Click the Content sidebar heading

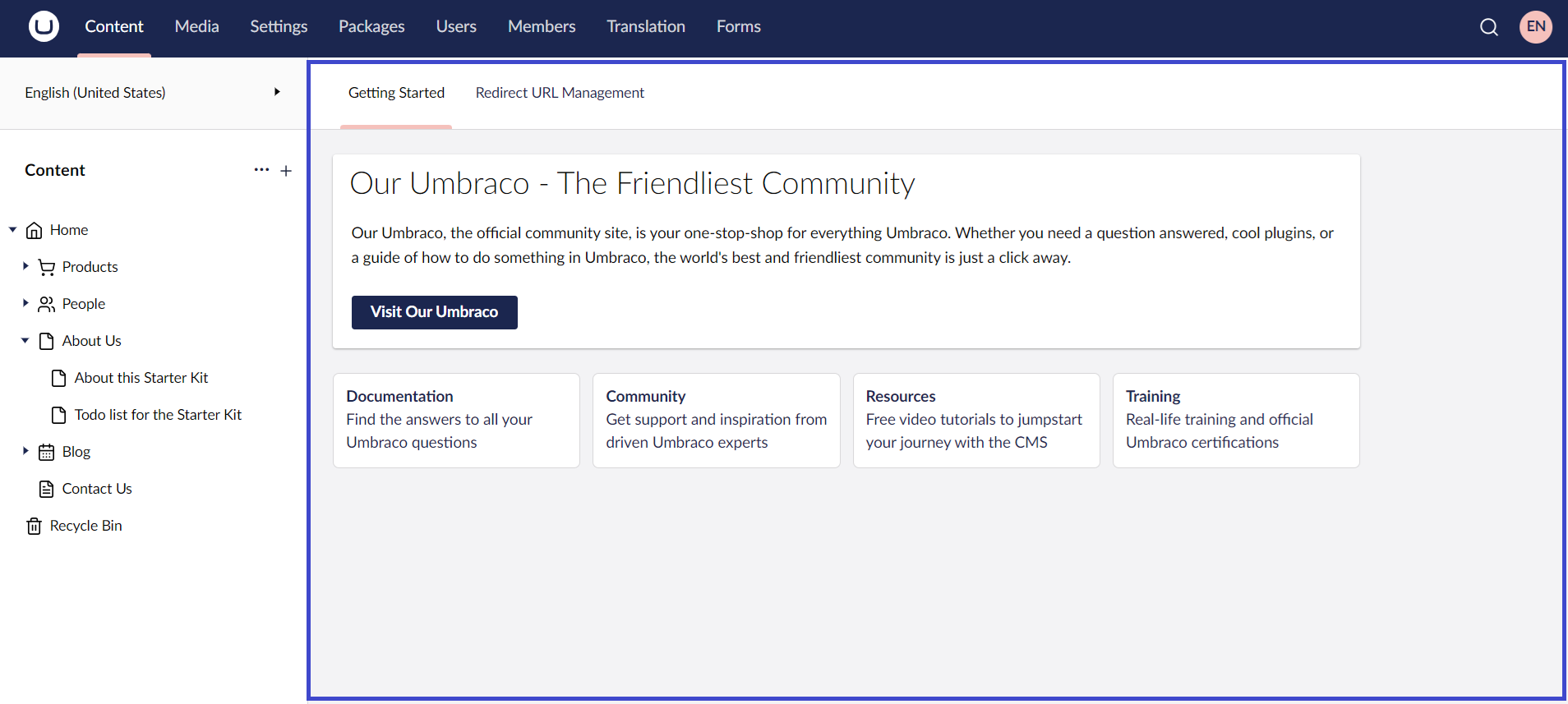point(55,170)
